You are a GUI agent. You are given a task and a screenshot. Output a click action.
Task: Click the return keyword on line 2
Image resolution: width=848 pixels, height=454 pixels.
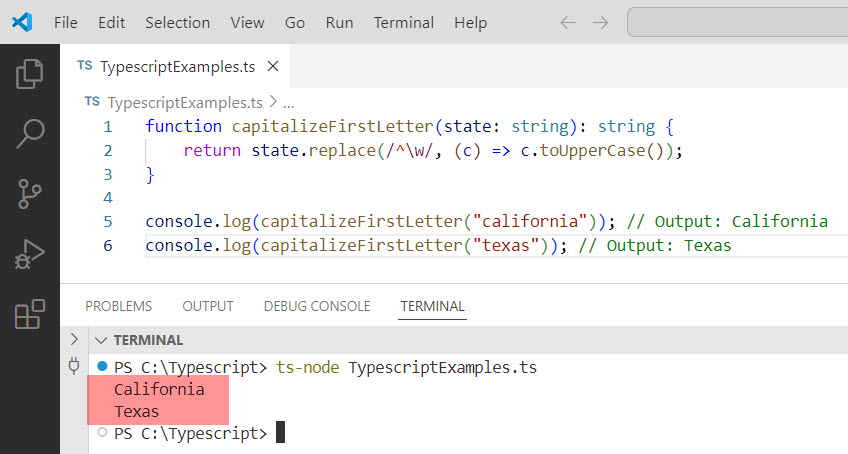212,150
